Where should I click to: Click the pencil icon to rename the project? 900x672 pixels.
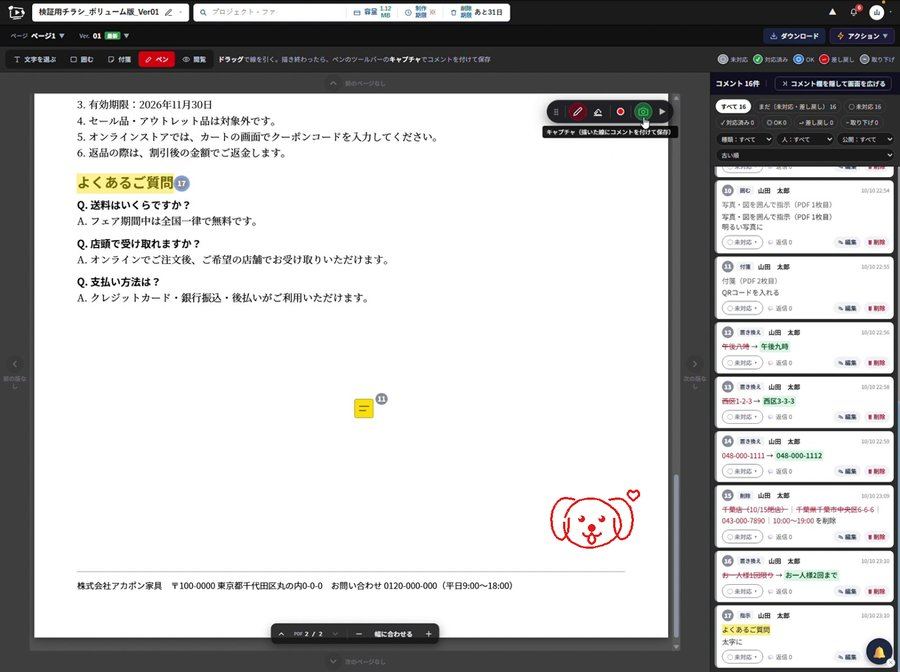168,12
